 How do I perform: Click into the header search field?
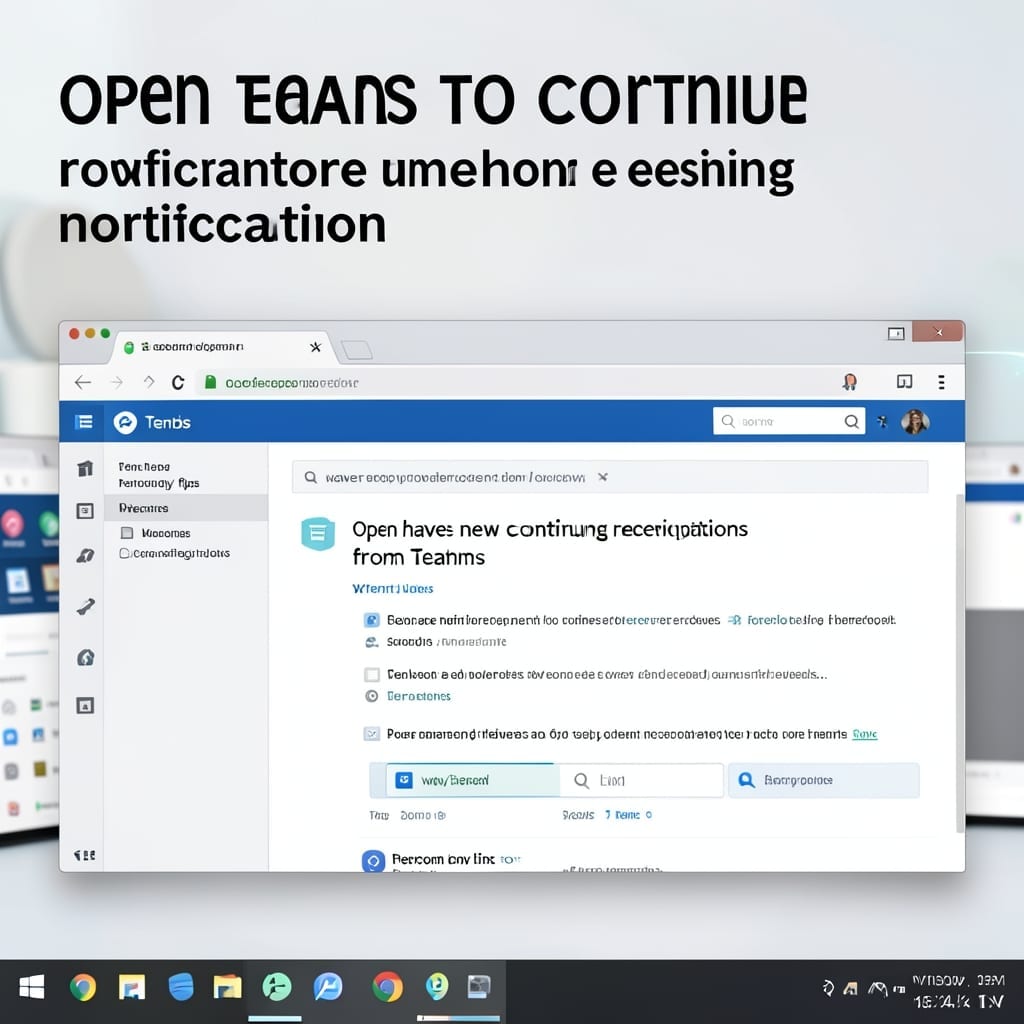pos(789,421)
